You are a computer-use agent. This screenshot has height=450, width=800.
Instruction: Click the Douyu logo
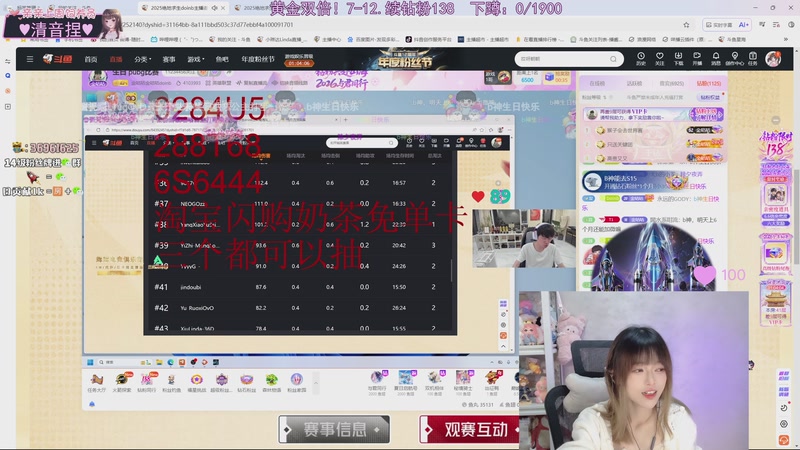[x=57, y=59]
